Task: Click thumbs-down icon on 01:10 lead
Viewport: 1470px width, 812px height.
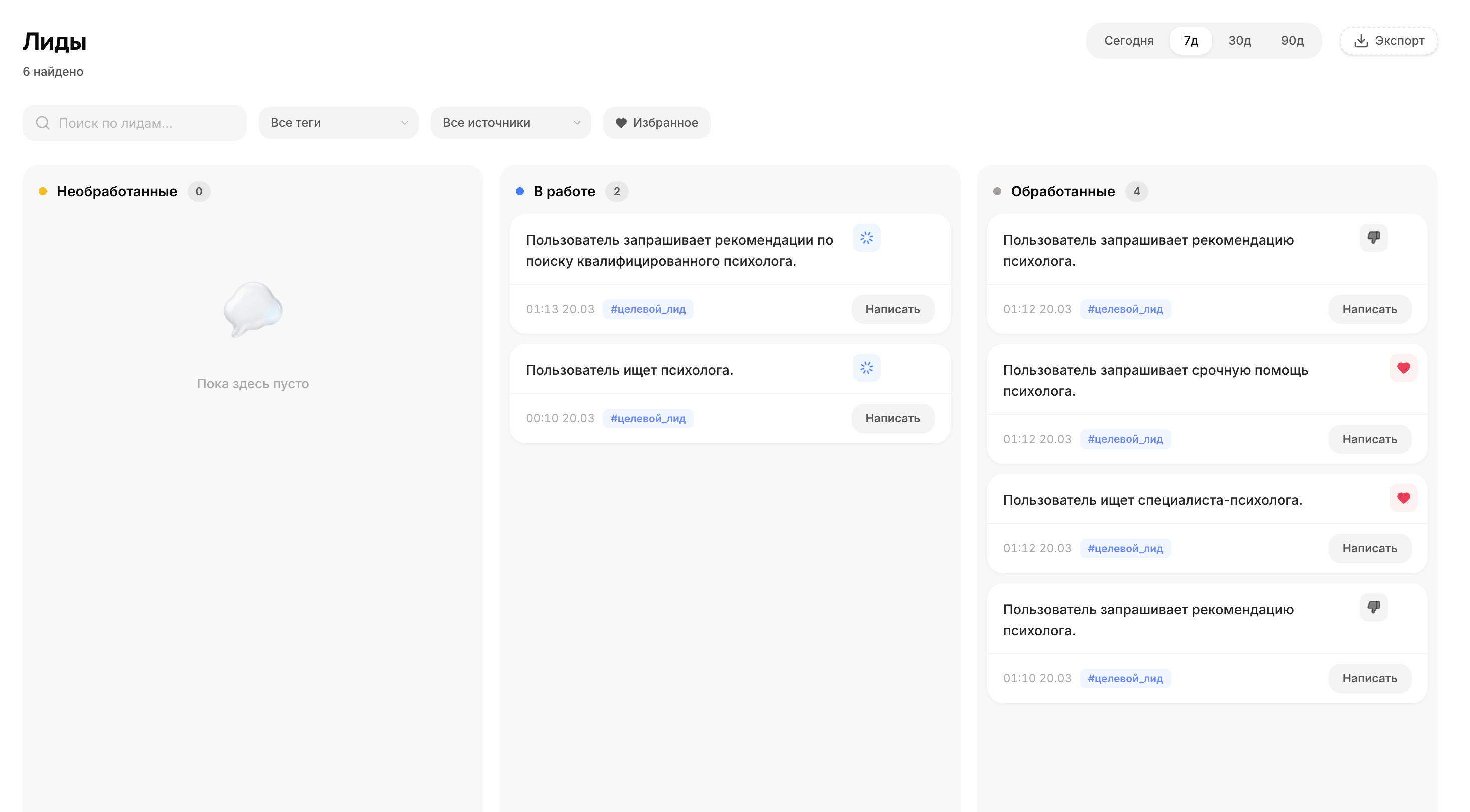Action: pos(1373,607)
